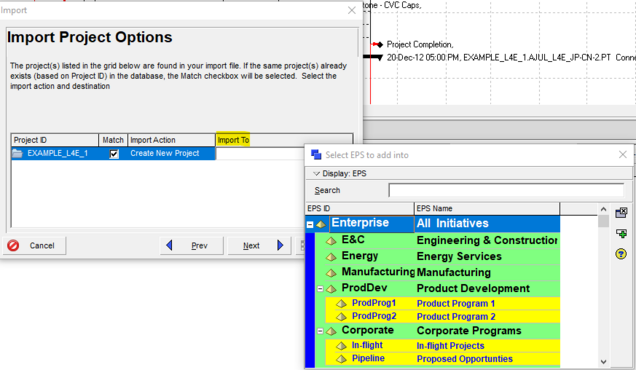Viewport: 636px width, 370px height.
Task: Click 'All Initiatives' EPS name cell
Action: pos(487,224)
